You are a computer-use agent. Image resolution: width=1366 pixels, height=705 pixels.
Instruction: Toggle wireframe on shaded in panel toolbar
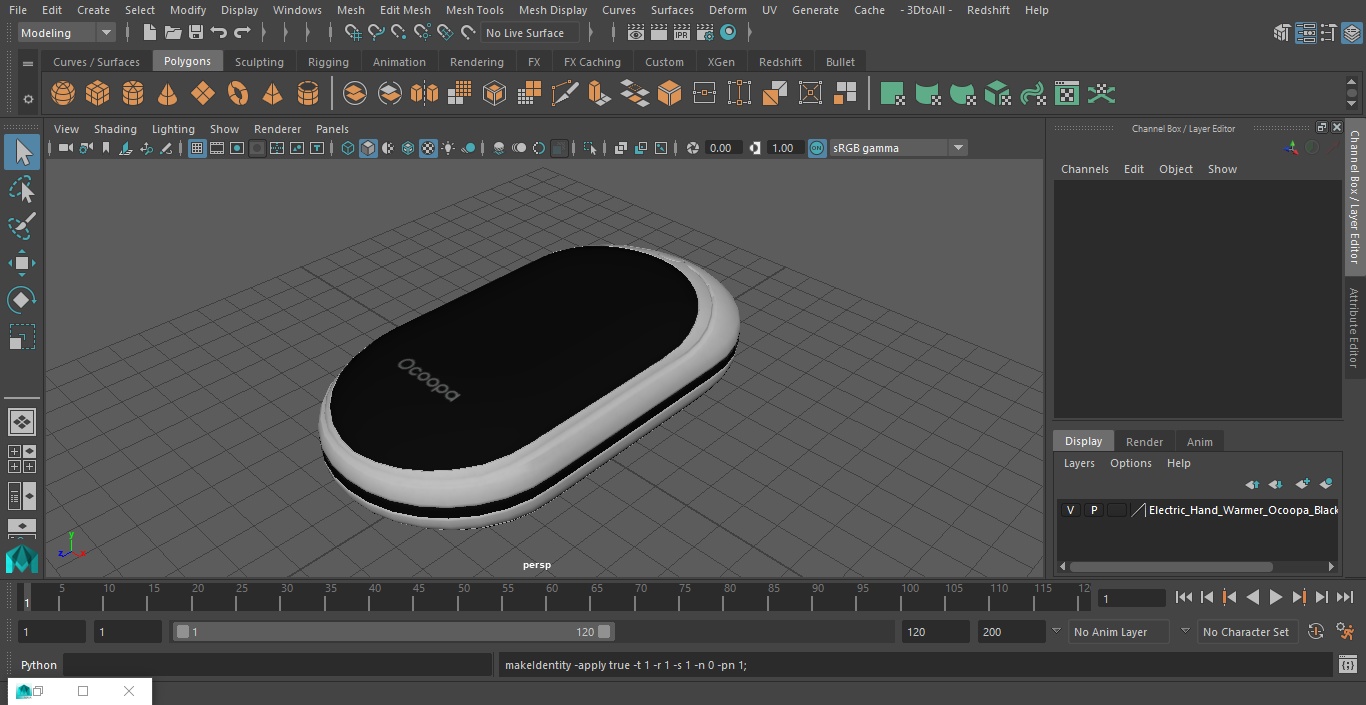(408, 148)
